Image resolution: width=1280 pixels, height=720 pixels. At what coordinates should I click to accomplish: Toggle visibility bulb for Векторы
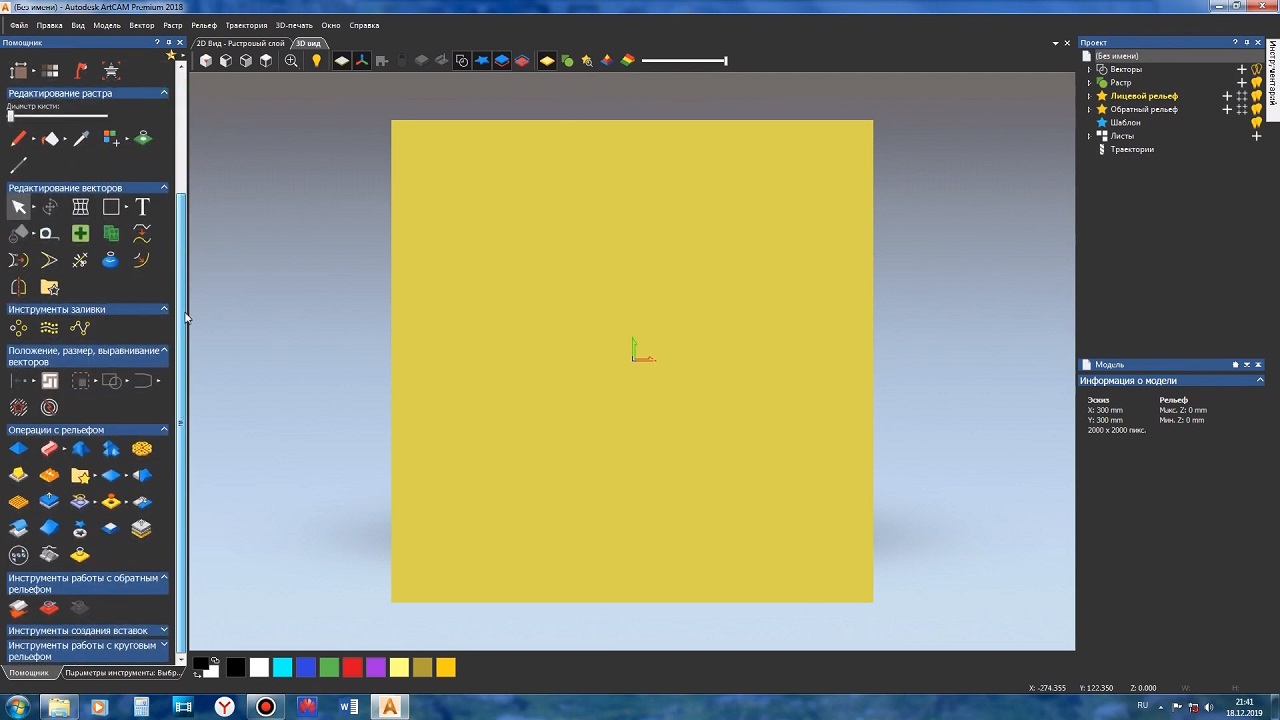(1257, 70)
